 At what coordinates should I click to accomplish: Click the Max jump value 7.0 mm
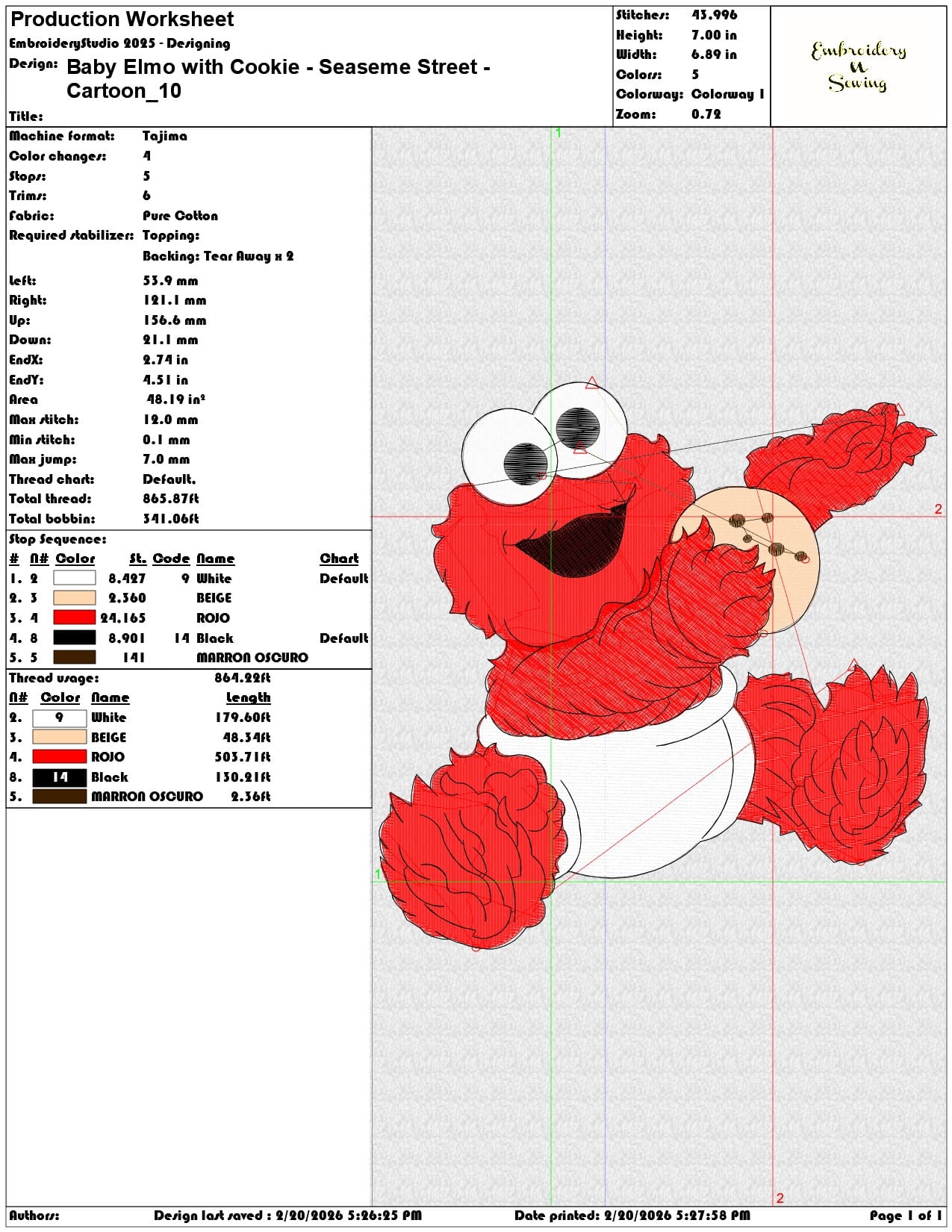pyautogui.click(x=166, y=459)
